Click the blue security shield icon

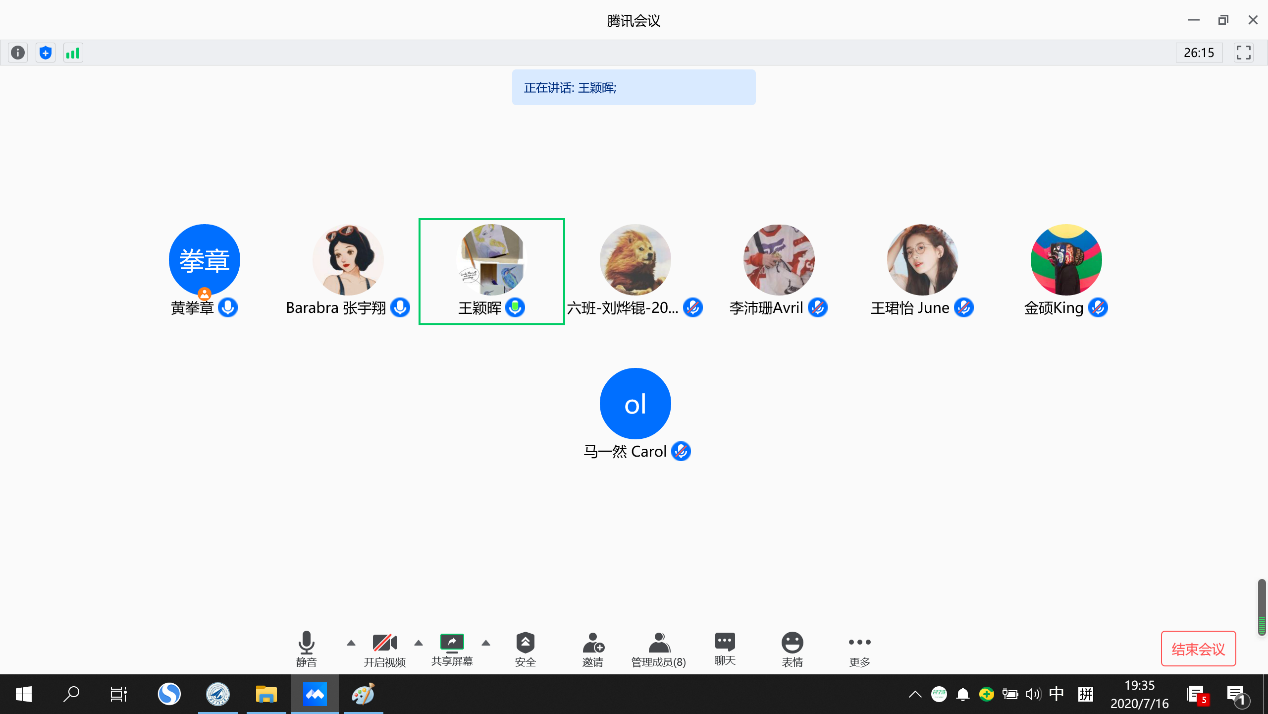[45, 53]
